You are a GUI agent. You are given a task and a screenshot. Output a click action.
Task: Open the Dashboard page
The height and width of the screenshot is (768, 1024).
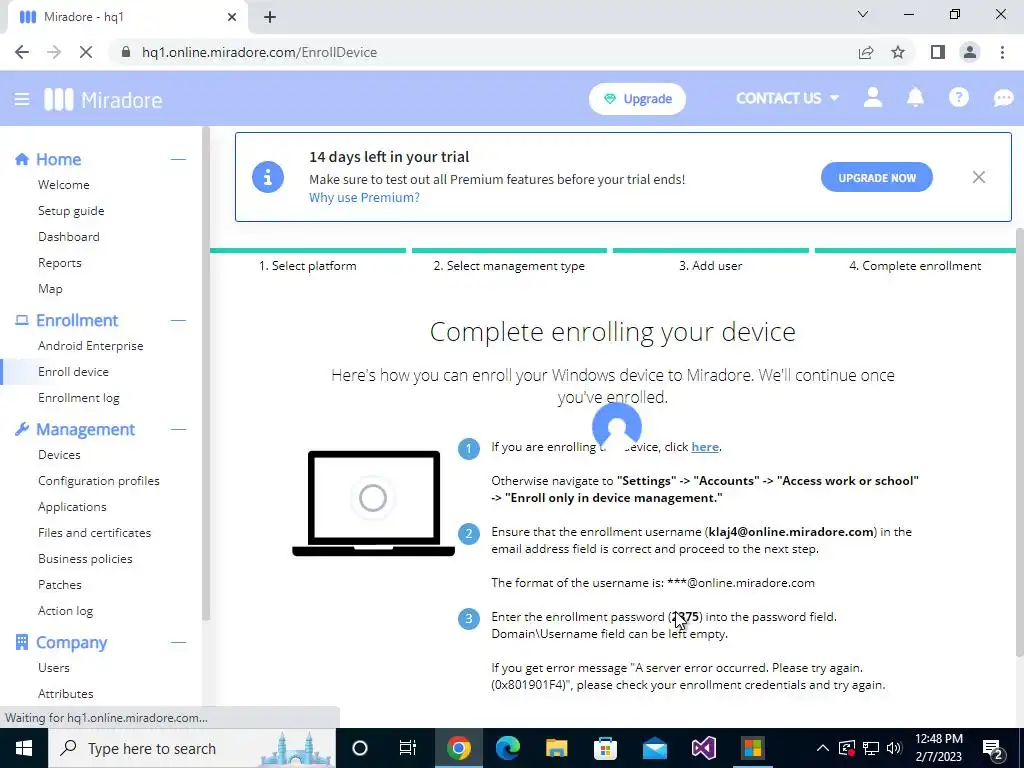(x=69, y=236)
